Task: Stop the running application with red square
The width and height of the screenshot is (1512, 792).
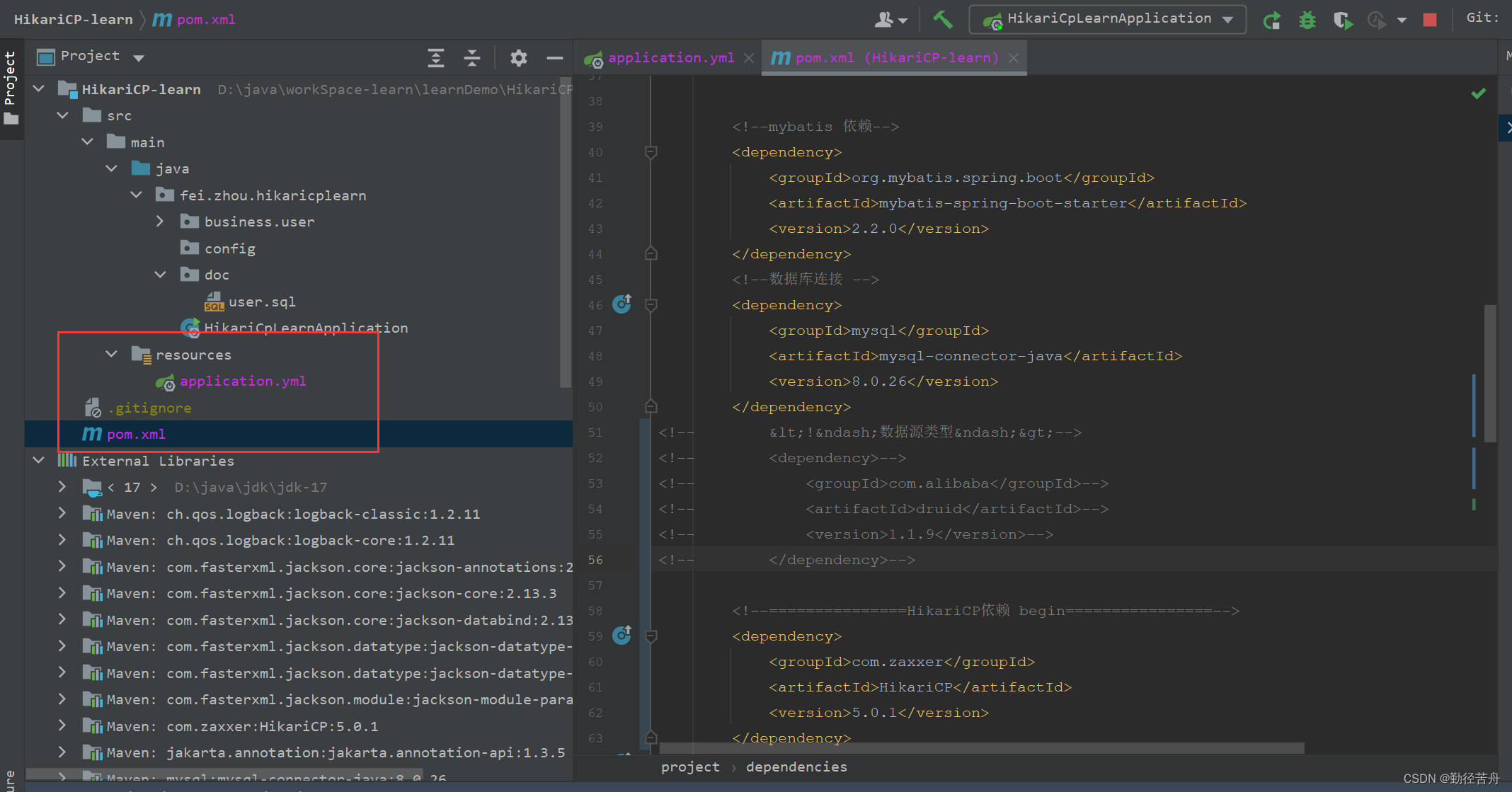Action: [x=1429, y=19]
